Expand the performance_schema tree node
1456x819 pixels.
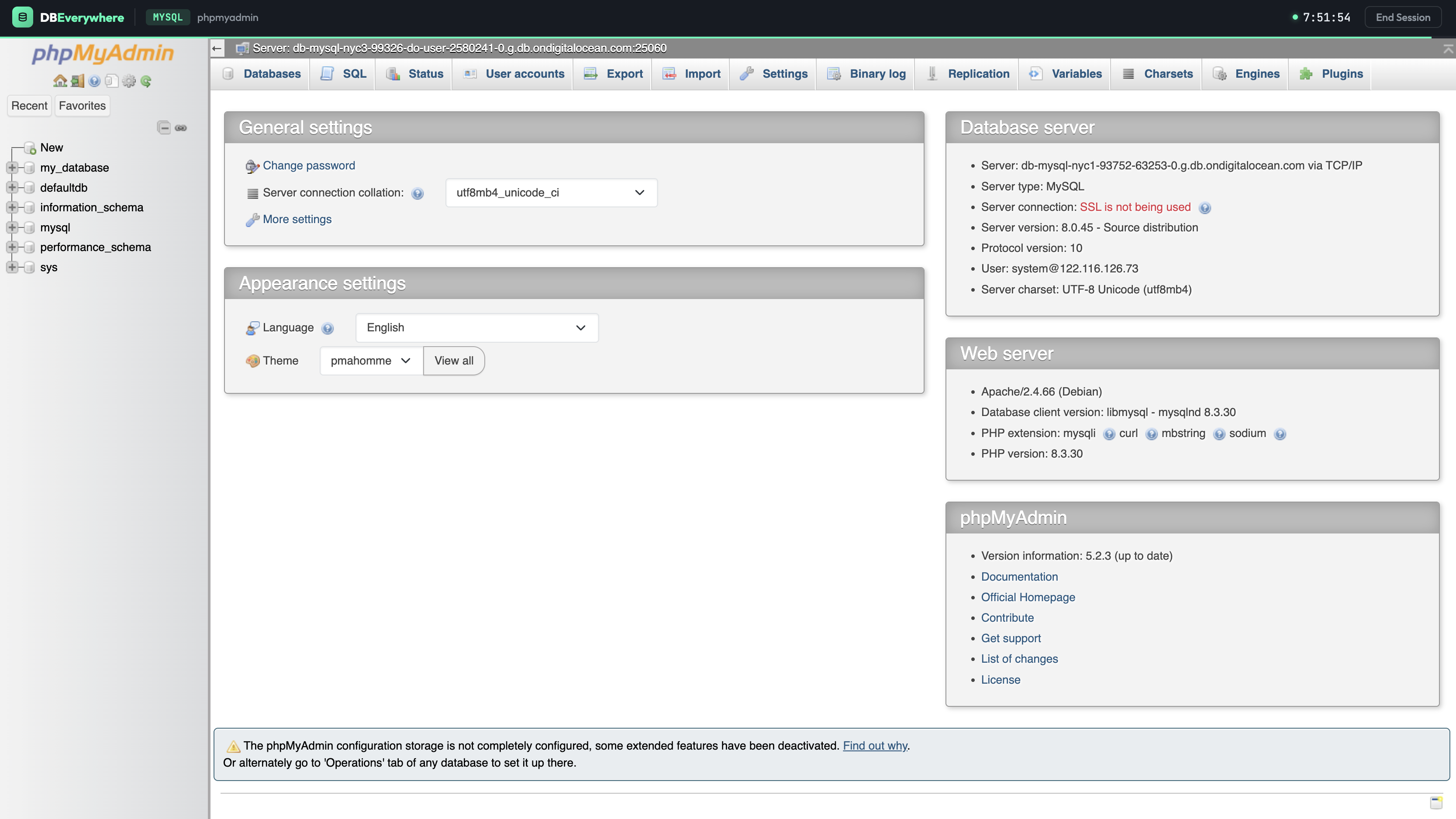(x=12, y=247)
